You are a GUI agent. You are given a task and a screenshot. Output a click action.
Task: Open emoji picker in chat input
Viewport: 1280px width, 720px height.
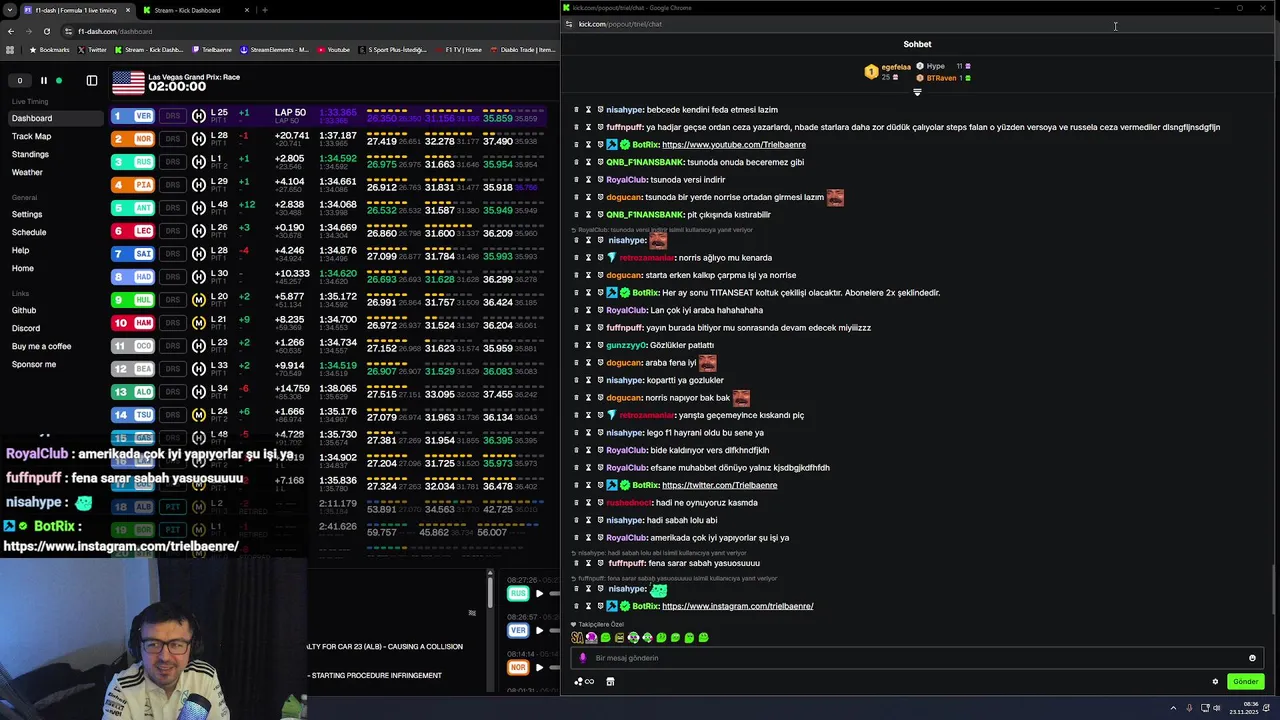click(1252, 658)
